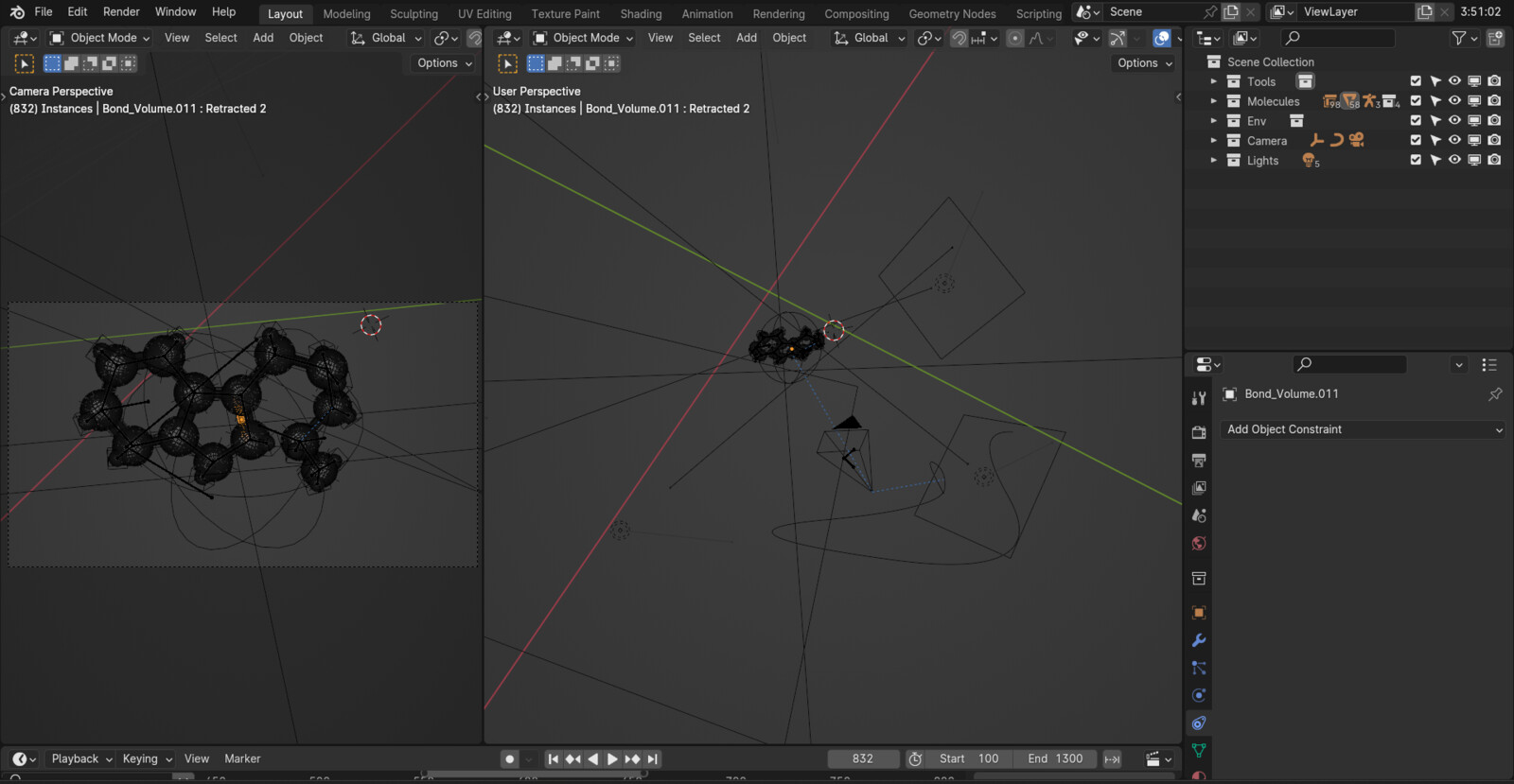
Task: Expand the Molecules collection
Action: click(1214, 101)
